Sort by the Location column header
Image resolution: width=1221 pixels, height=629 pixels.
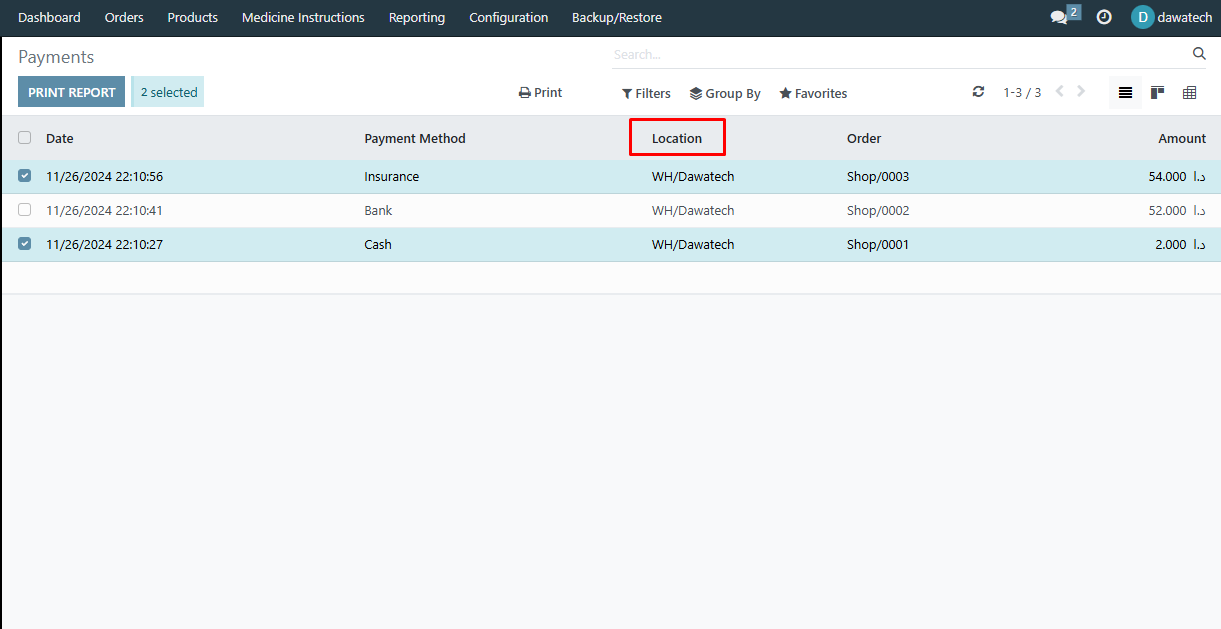677,138
